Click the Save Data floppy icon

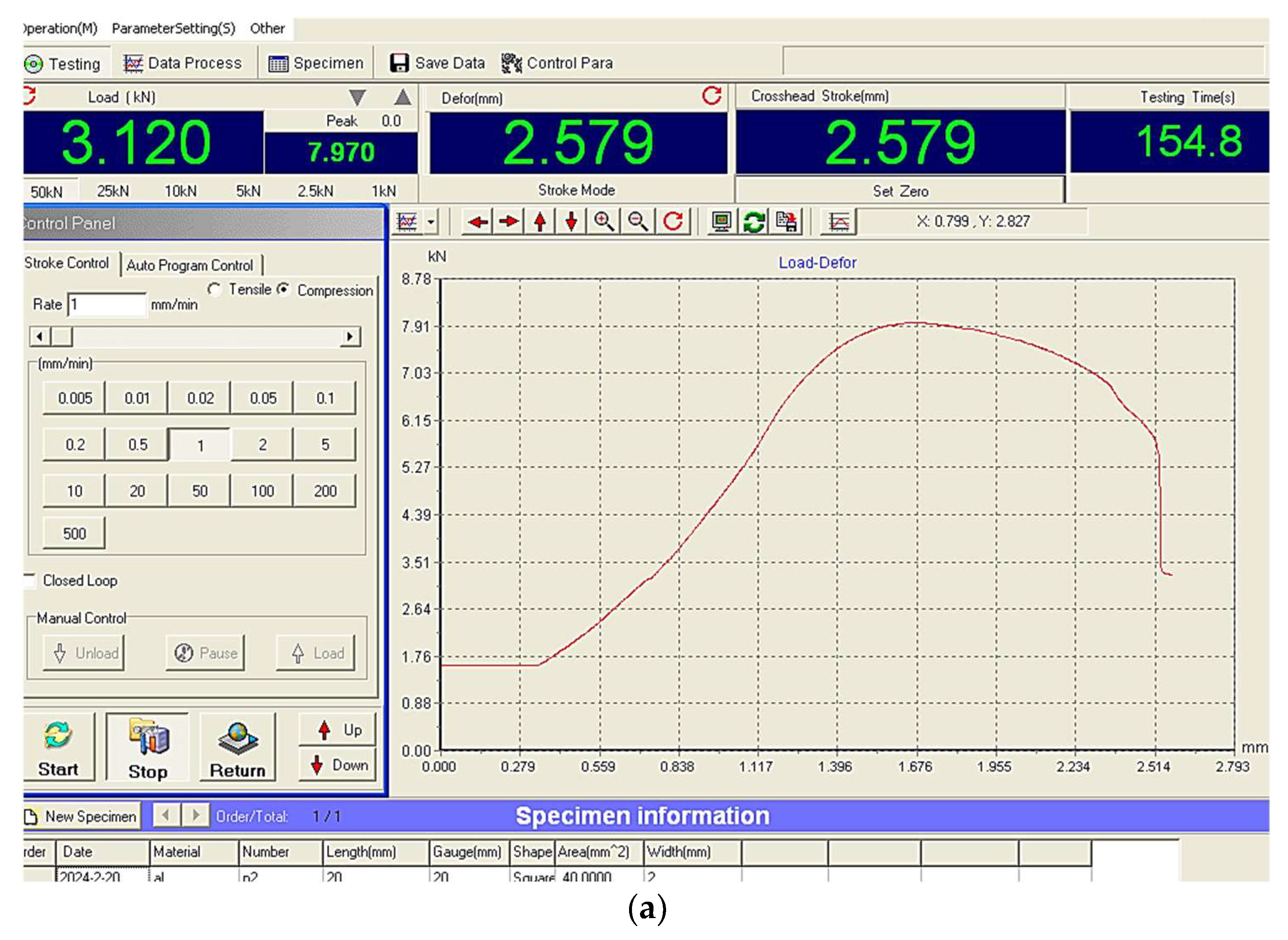[399, 63]
